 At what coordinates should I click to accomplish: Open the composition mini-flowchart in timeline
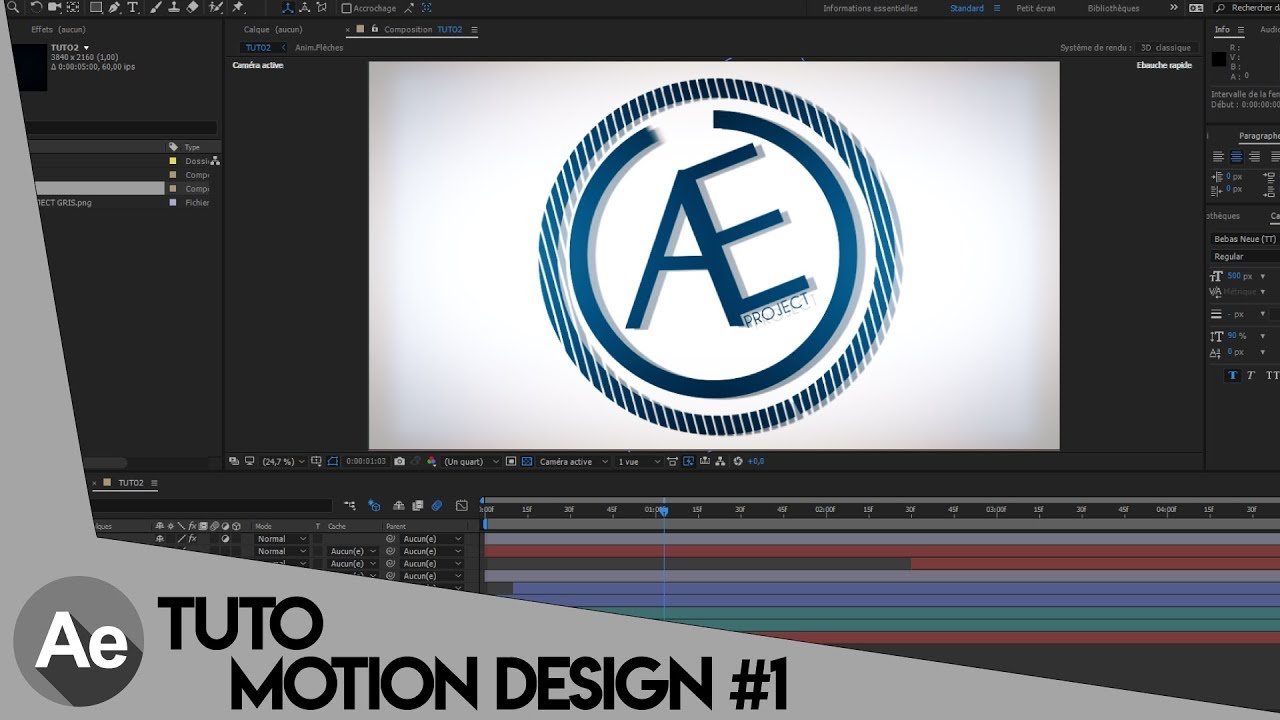pos(350,506)
